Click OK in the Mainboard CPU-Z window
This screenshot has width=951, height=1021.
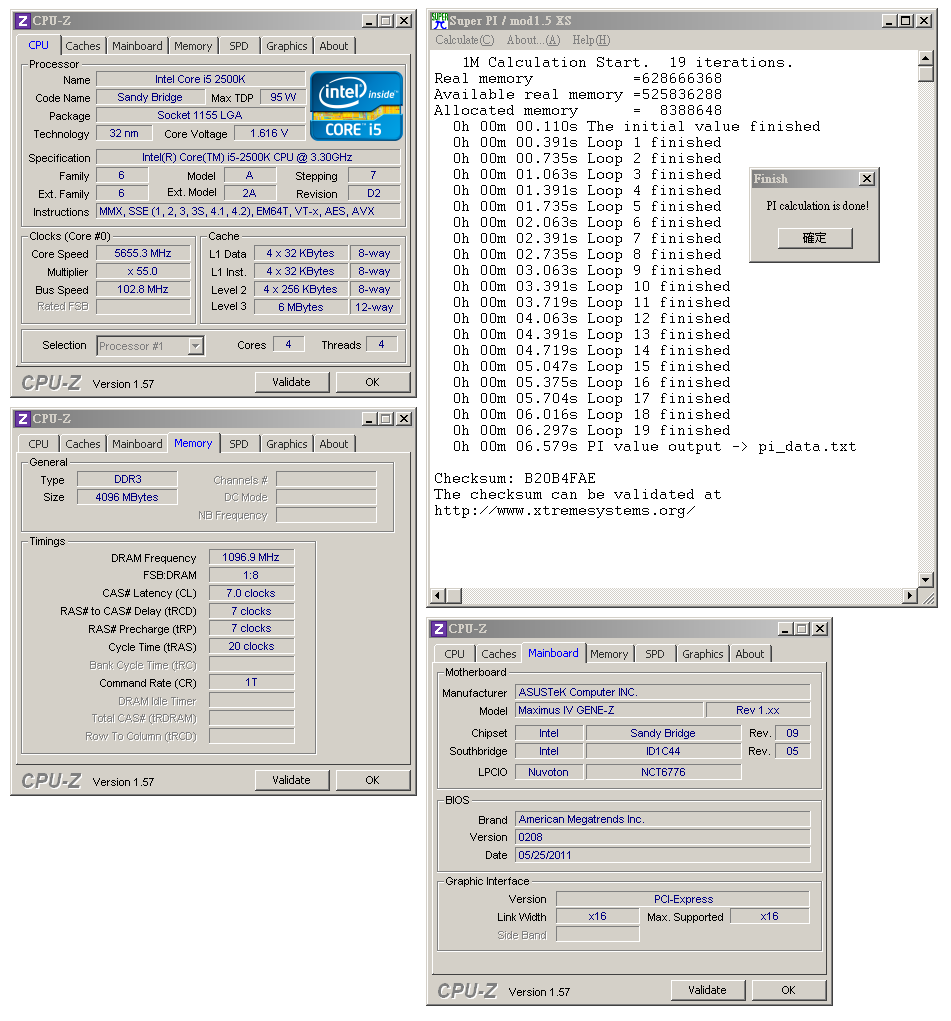tap(789, 990)
